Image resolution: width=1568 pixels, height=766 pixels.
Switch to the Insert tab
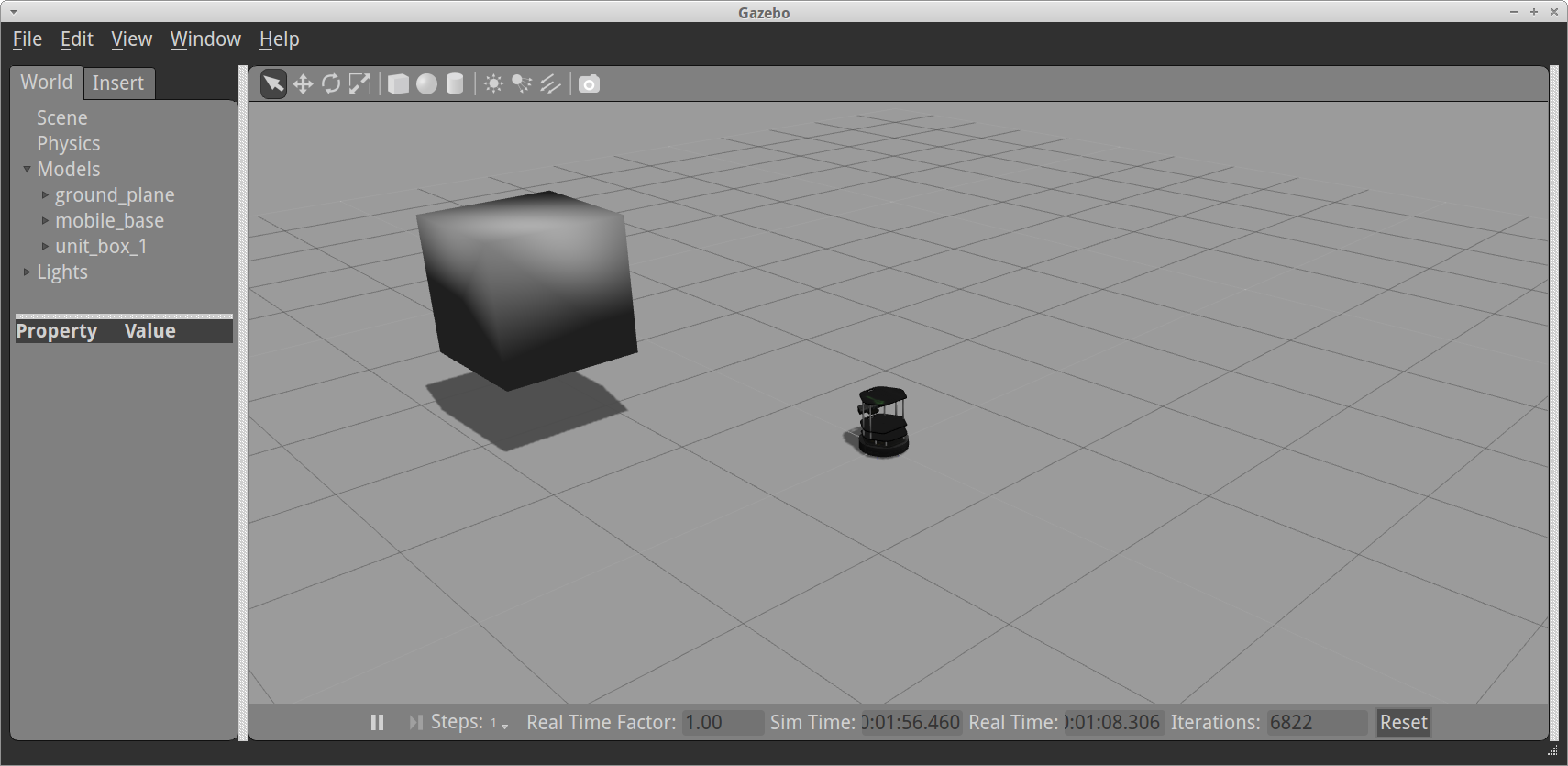[118, 83]
